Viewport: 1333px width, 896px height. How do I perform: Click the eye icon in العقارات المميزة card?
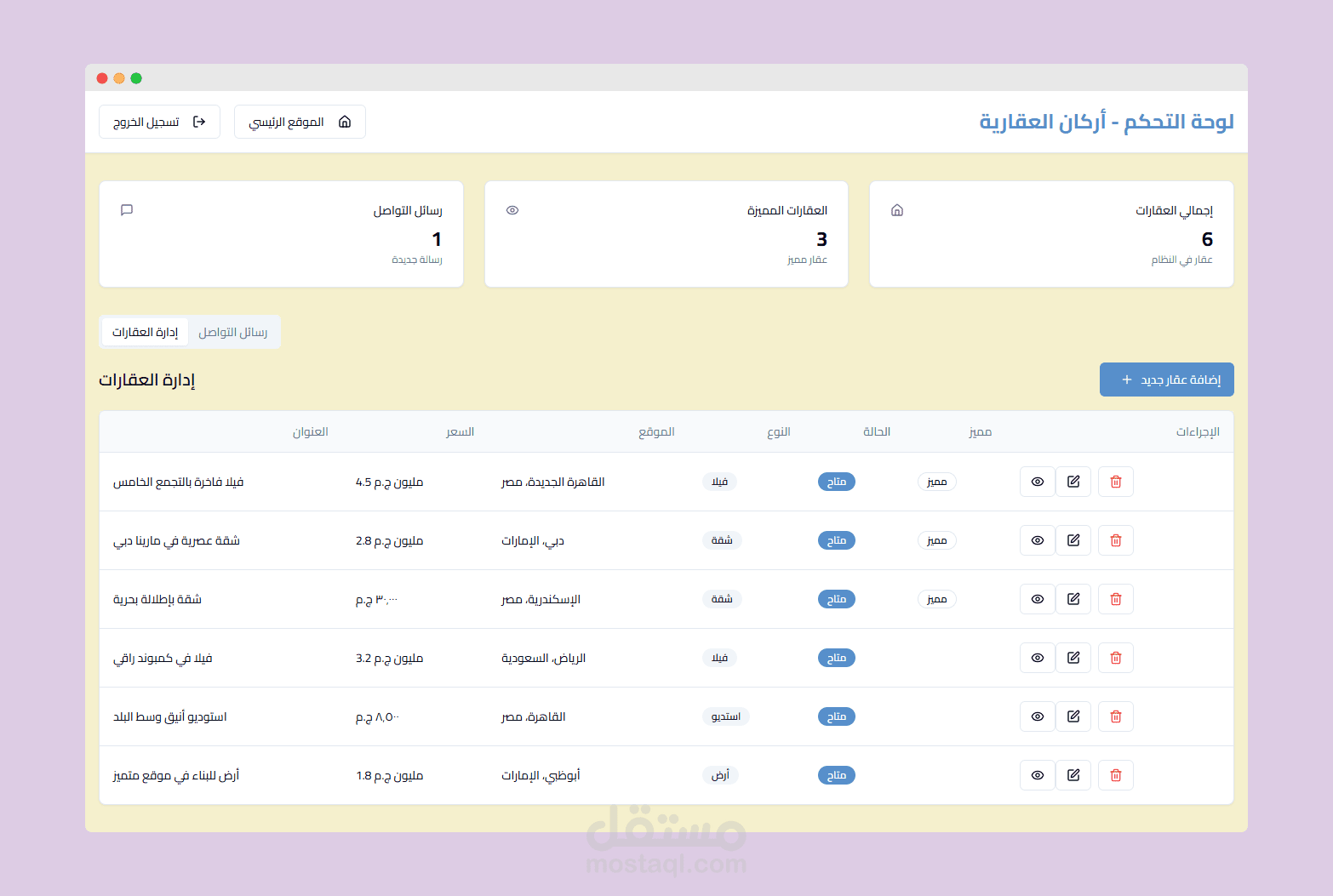point(512,210)
